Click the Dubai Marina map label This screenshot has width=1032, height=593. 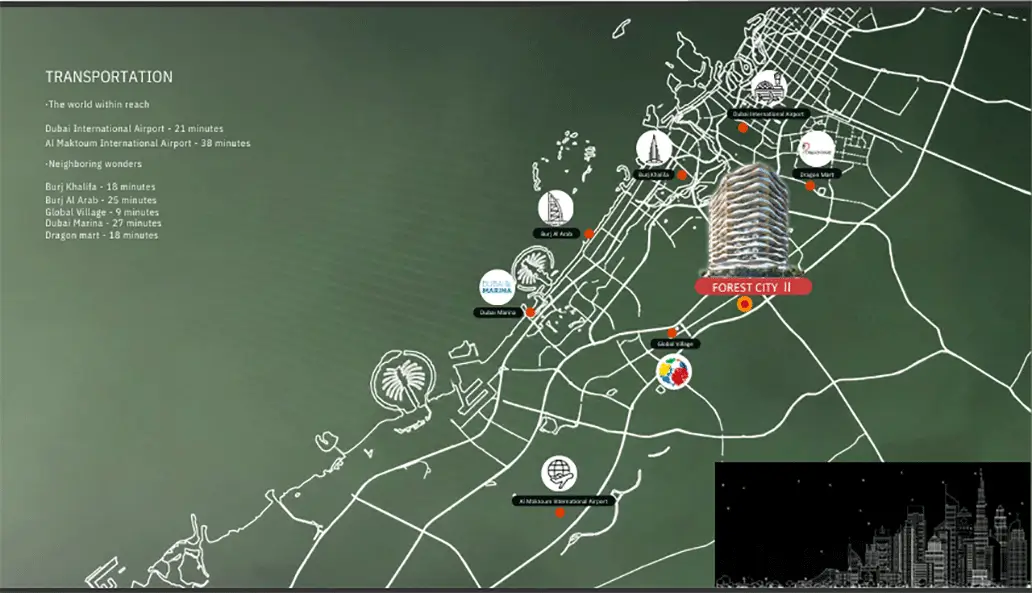(x=498, y=313)
